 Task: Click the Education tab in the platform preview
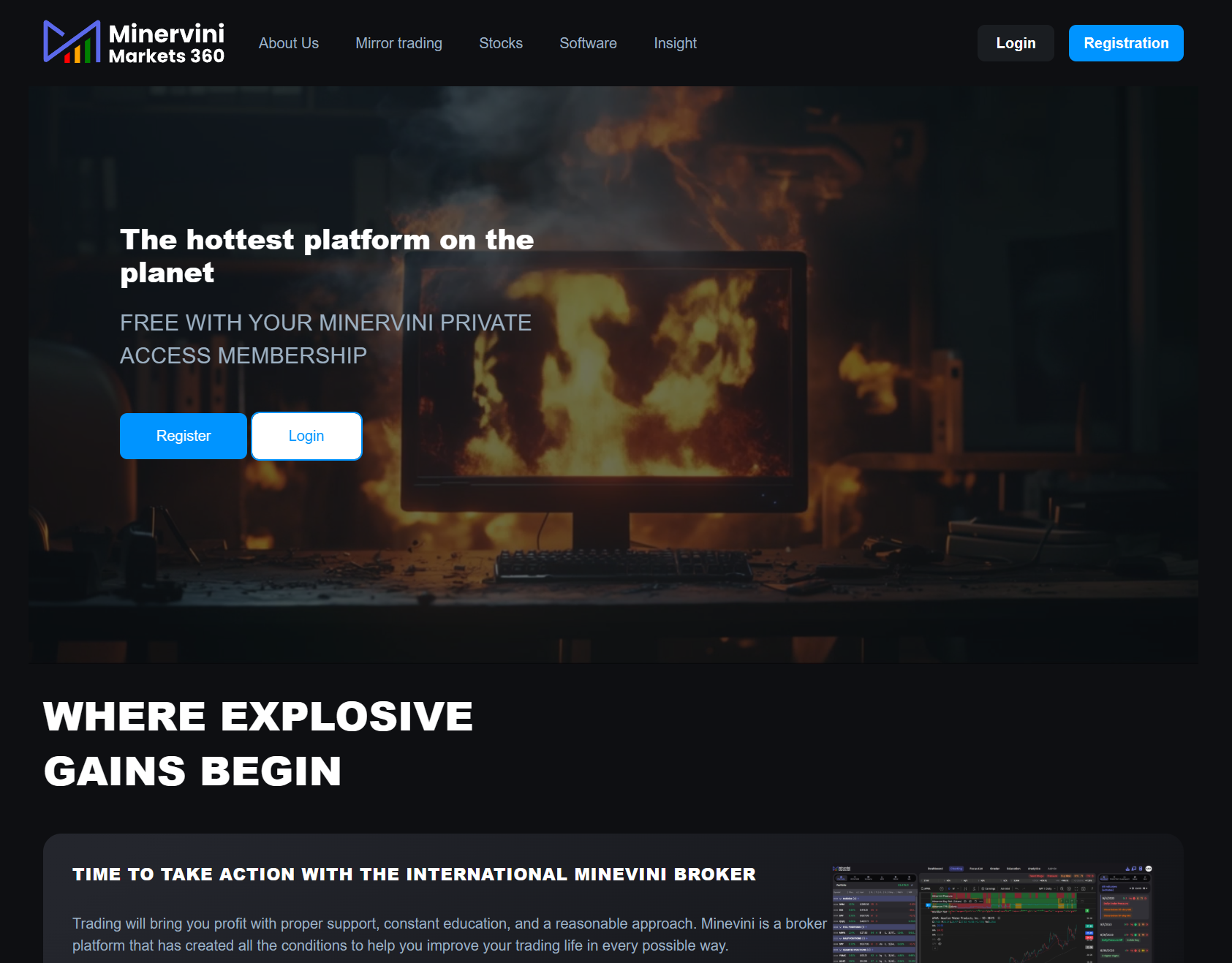1014,869
